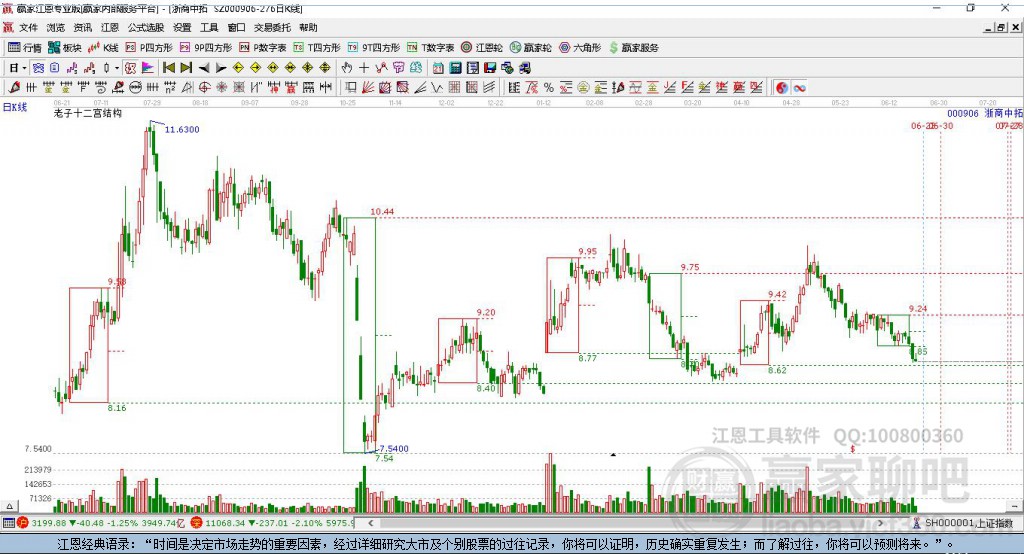This screenshot has width=1024, height=554.
Task: Click the triangle button left of volume
Action: [x=9, y=506]
